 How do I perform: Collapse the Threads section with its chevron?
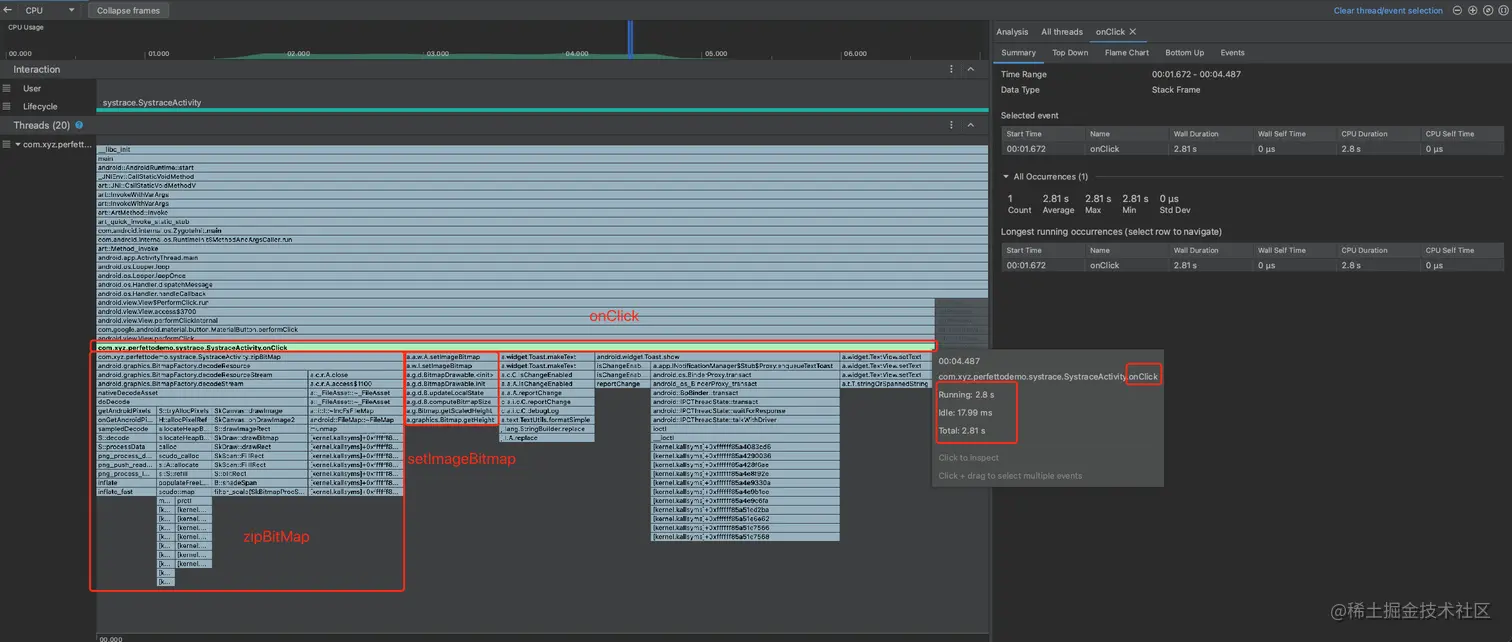click(x=970, y=125)
